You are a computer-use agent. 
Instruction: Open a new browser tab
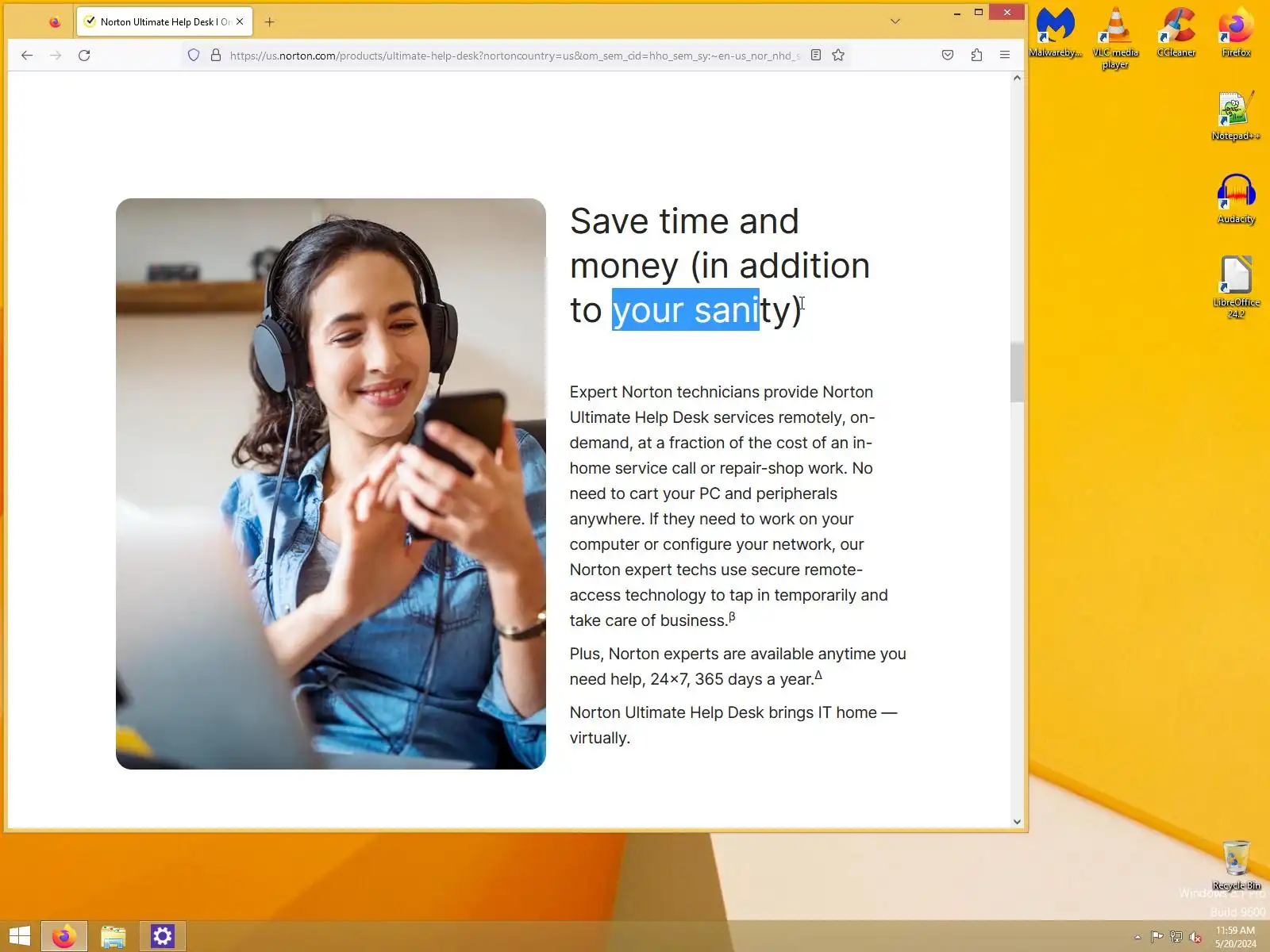[x=270, y=22]
